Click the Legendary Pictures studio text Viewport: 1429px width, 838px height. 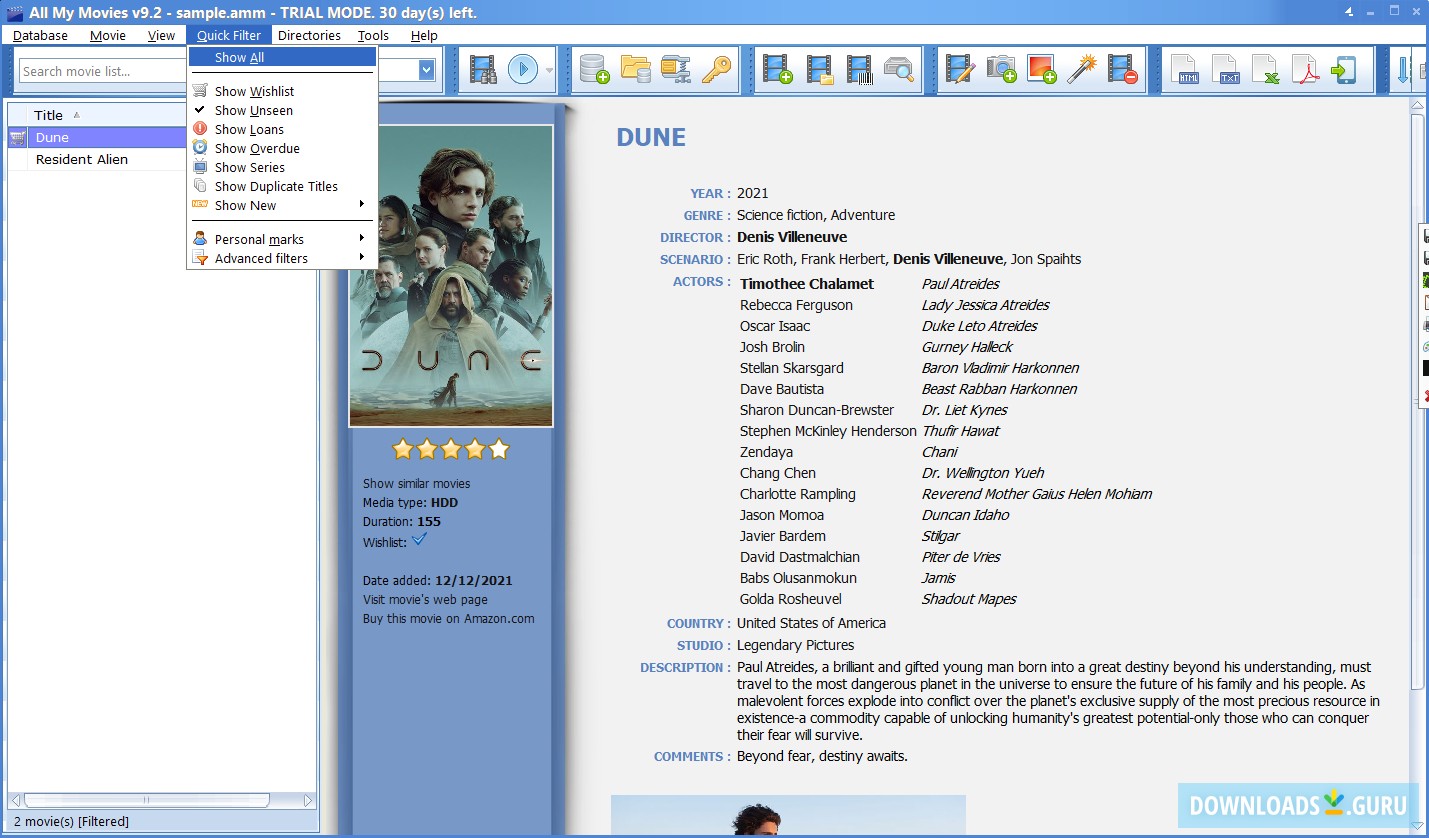pyautogui.click(x=795, y=645)
